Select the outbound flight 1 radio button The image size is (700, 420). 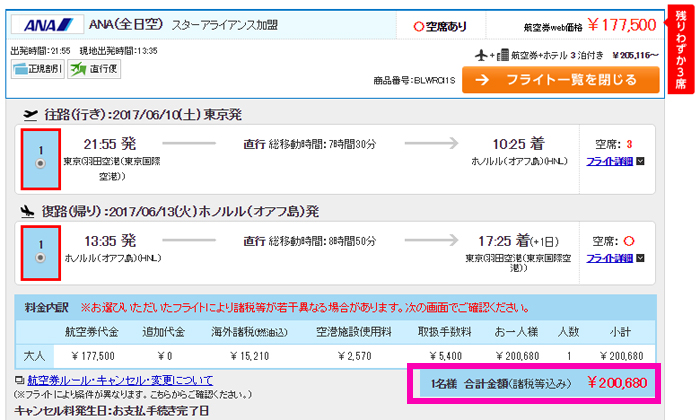coord(41,163)
